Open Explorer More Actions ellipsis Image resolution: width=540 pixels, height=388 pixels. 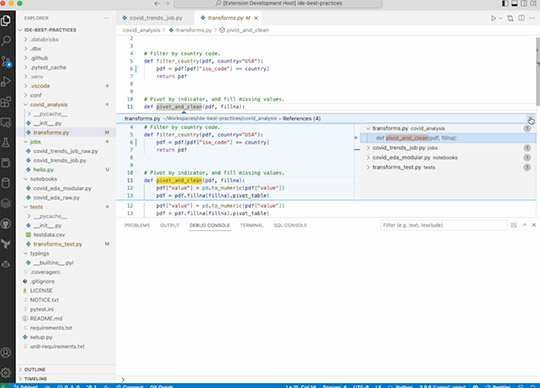click(x=106, y=18)
